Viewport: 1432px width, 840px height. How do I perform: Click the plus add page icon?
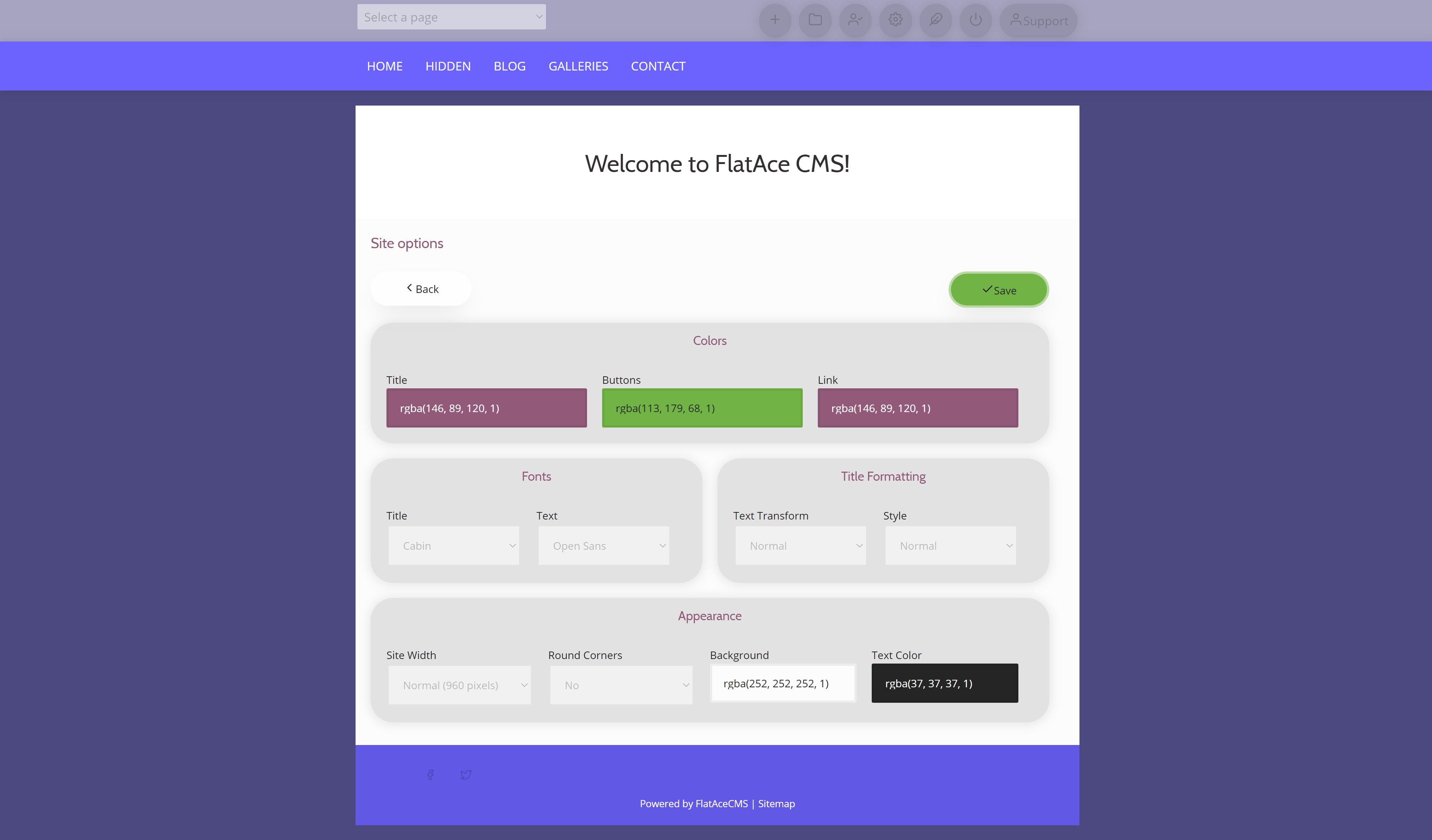[774, 20]
